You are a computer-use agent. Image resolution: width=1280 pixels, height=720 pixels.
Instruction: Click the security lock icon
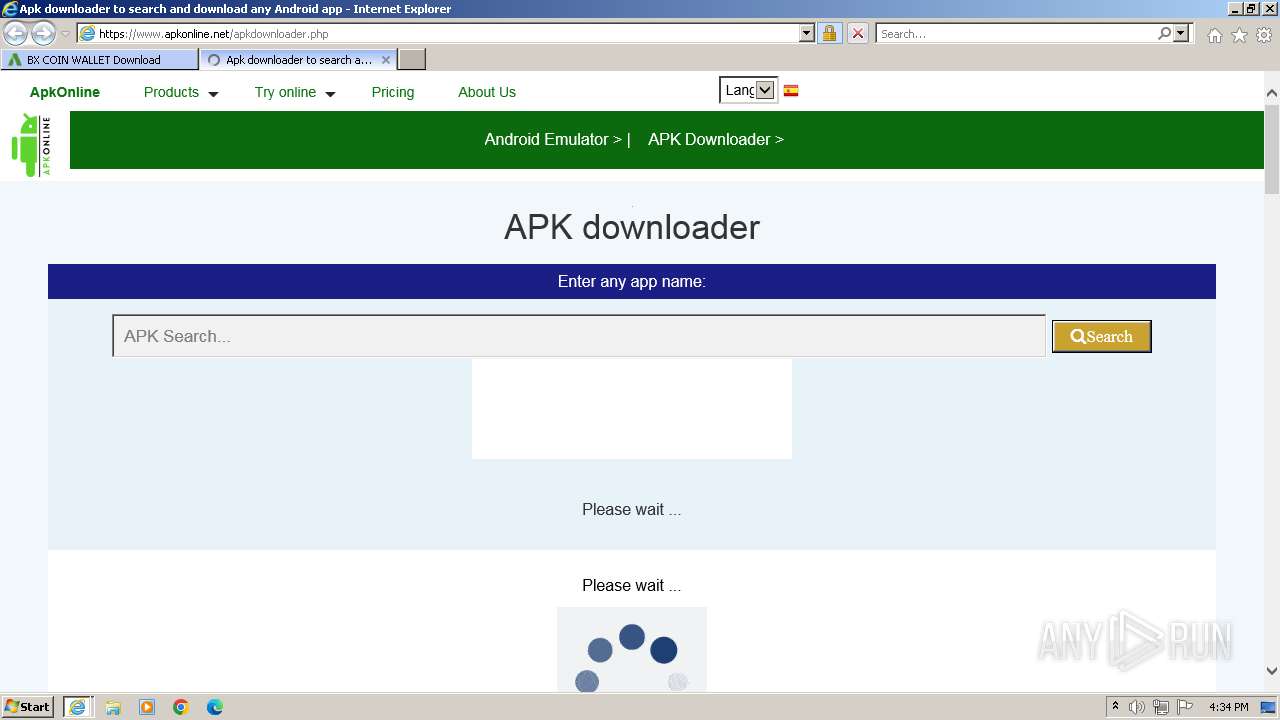(829, 33)
